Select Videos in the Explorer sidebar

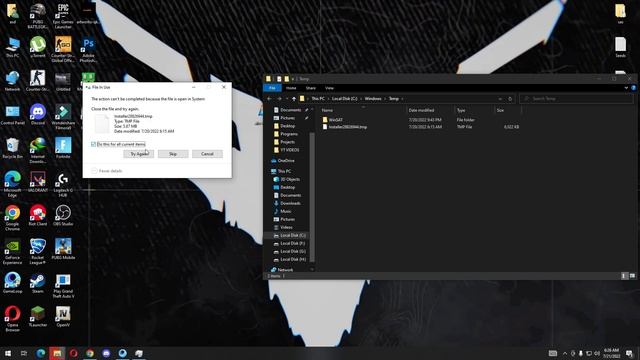(286, 227)
